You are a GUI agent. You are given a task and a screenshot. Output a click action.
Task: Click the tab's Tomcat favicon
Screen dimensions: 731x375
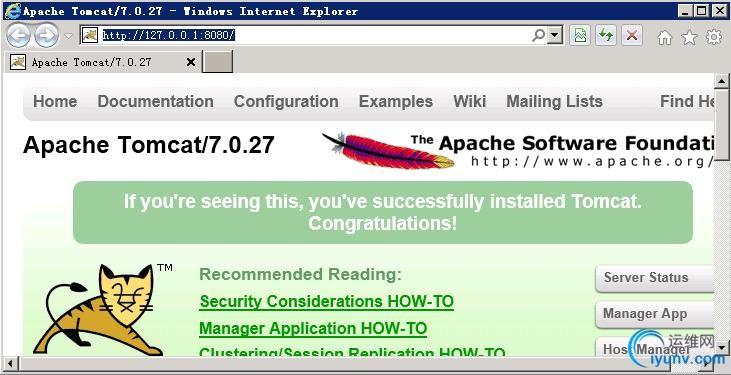point(18,62)
